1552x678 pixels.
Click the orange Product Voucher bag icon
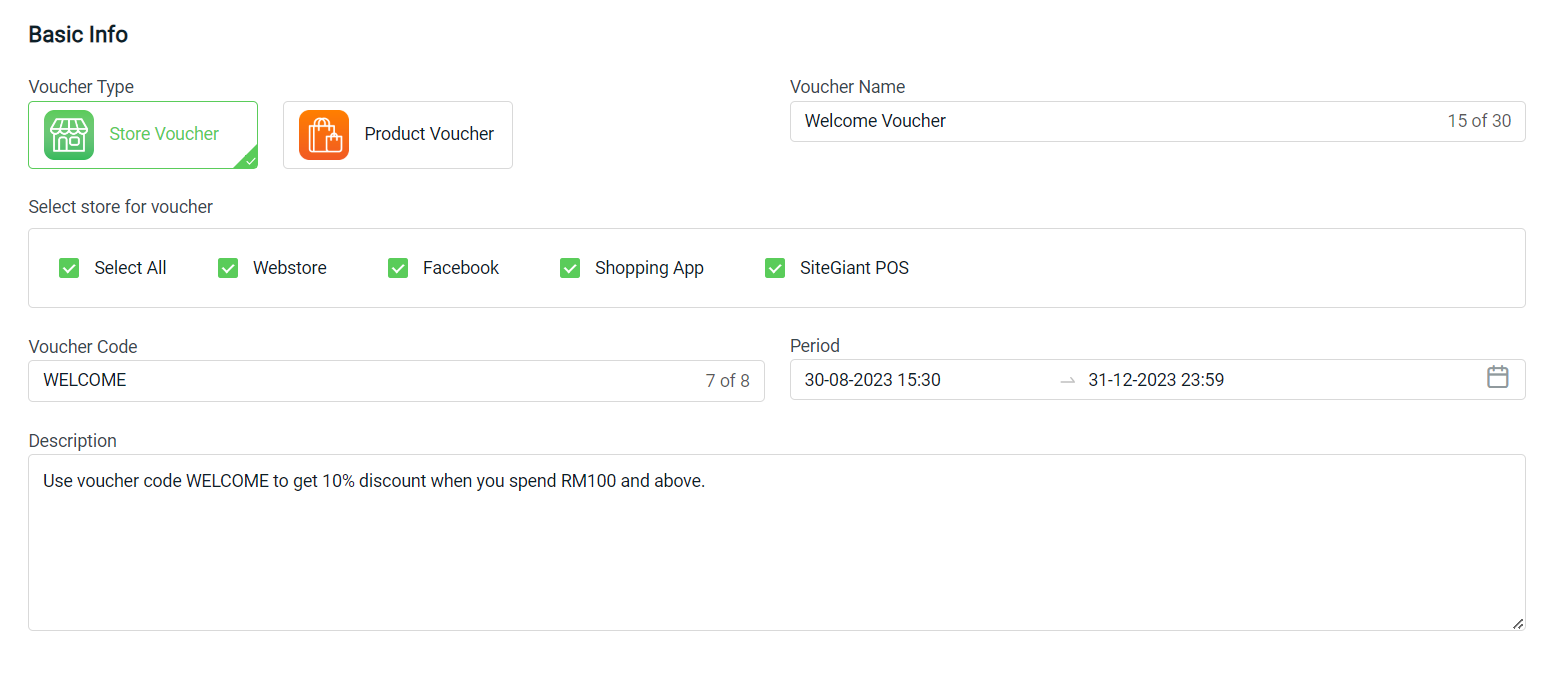click(324, 135)
